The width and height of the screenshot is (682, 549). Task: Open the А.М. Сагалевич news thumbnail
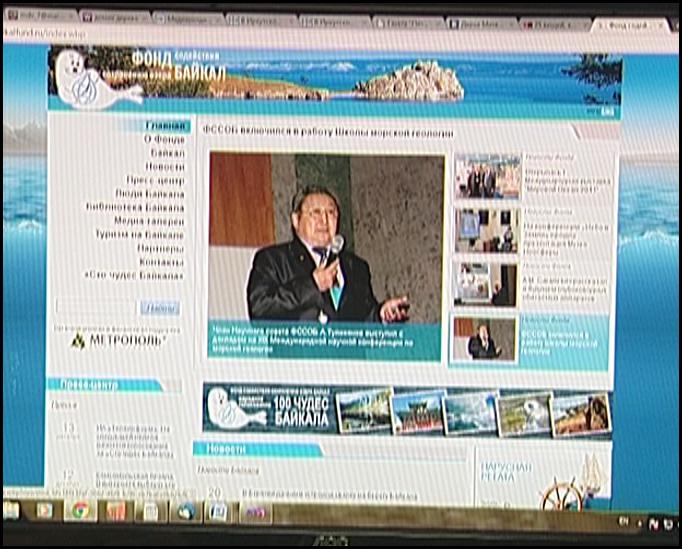485,285
